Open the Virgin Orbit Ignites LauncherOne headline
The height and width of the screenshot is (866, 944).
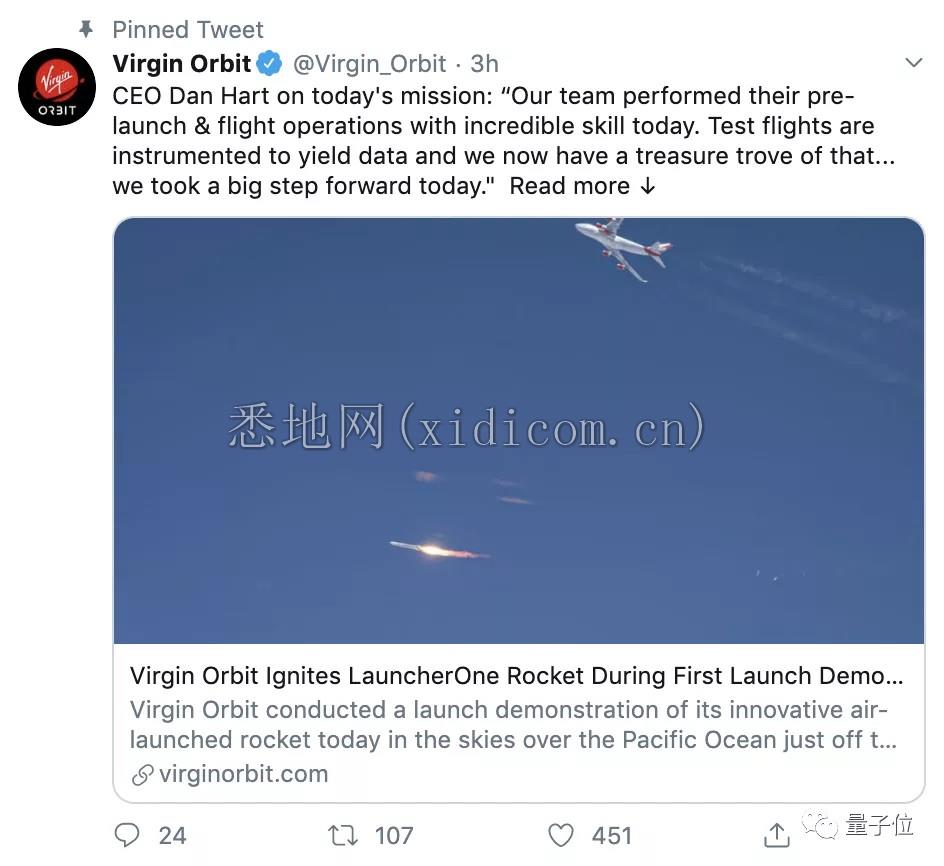(517, 676)
